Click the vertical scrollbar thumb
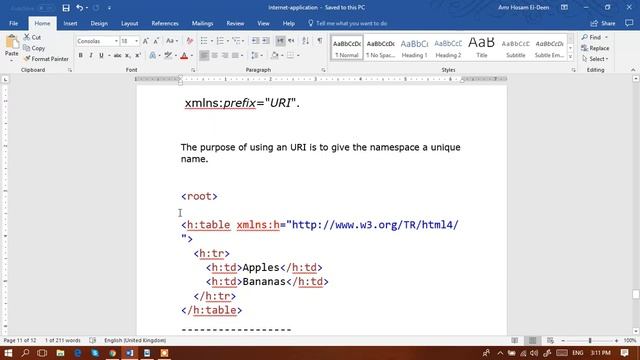 tap(636, 294)
